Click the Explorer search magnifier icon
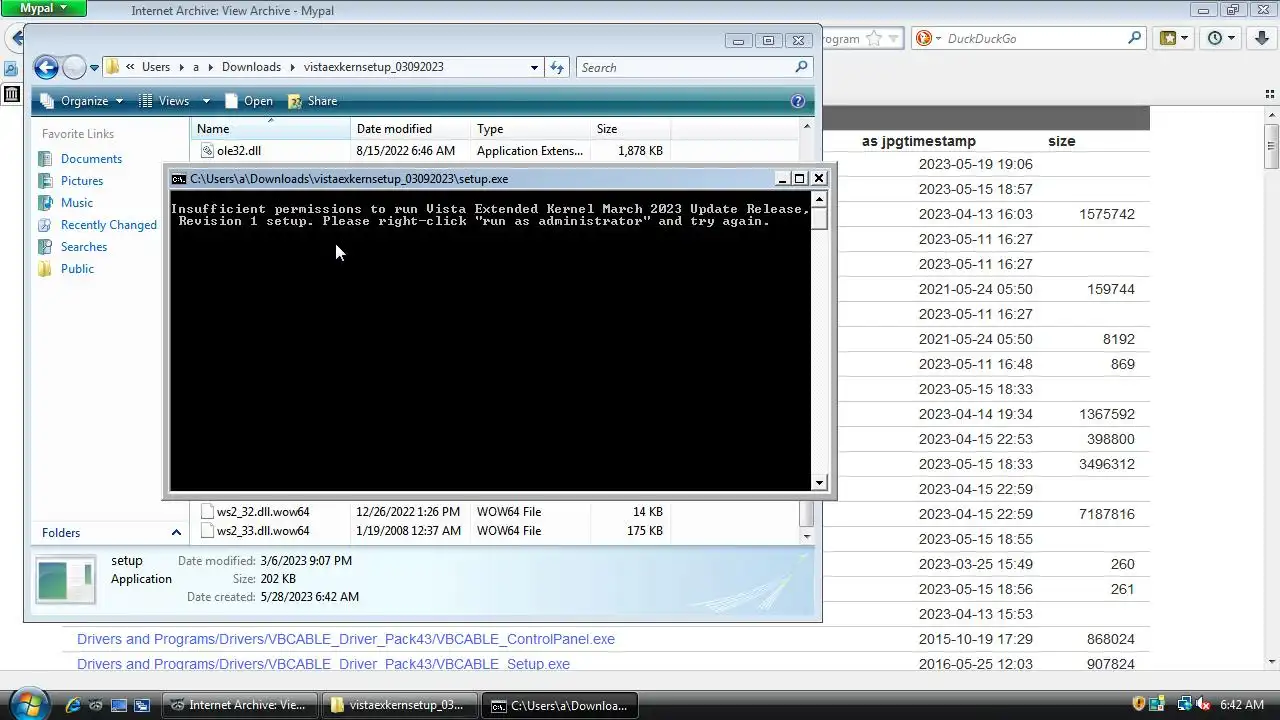This screenshot has width=1280, height=720. point(801,67)
